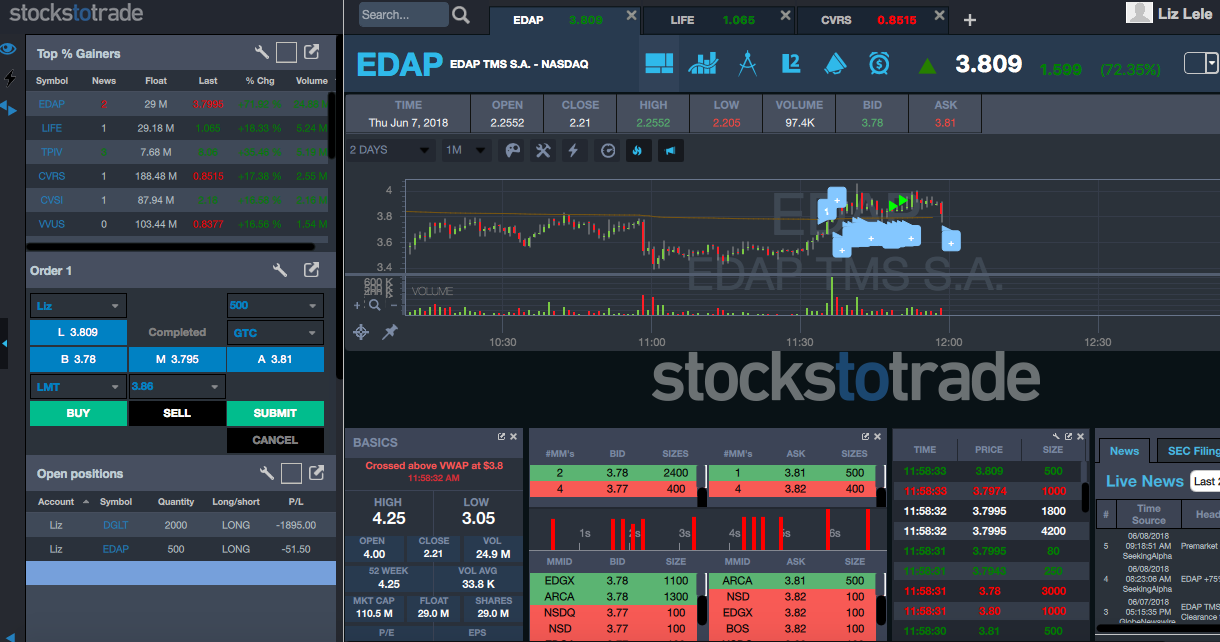Click the search magnifier icon
This screenshot has width=1220, height=642.
[x=461, y=15]
